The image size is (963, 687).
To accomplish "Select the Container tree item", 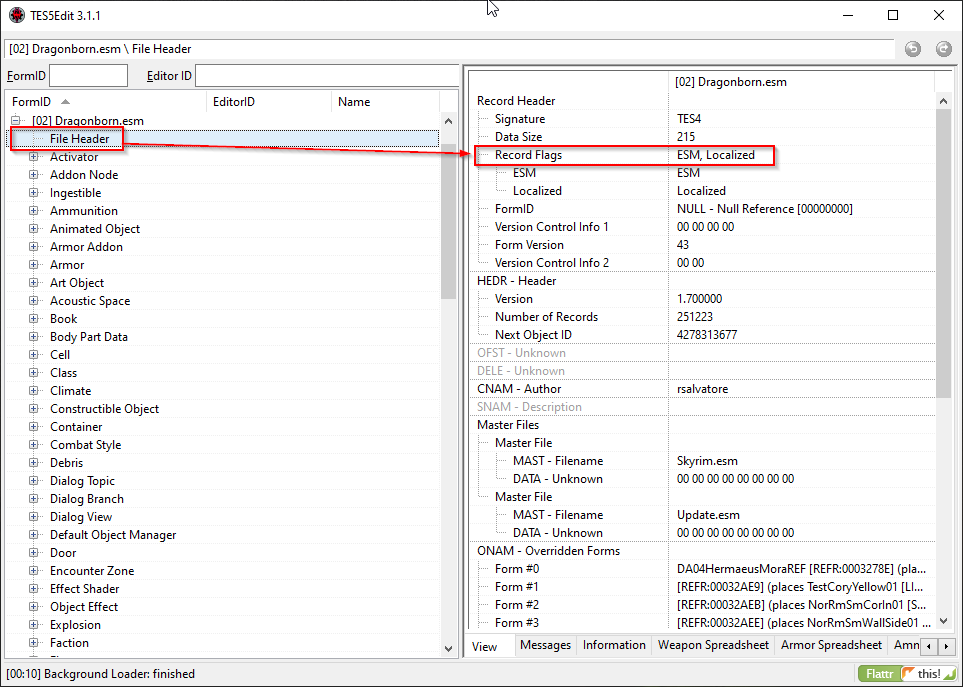I will pos(76,427).
